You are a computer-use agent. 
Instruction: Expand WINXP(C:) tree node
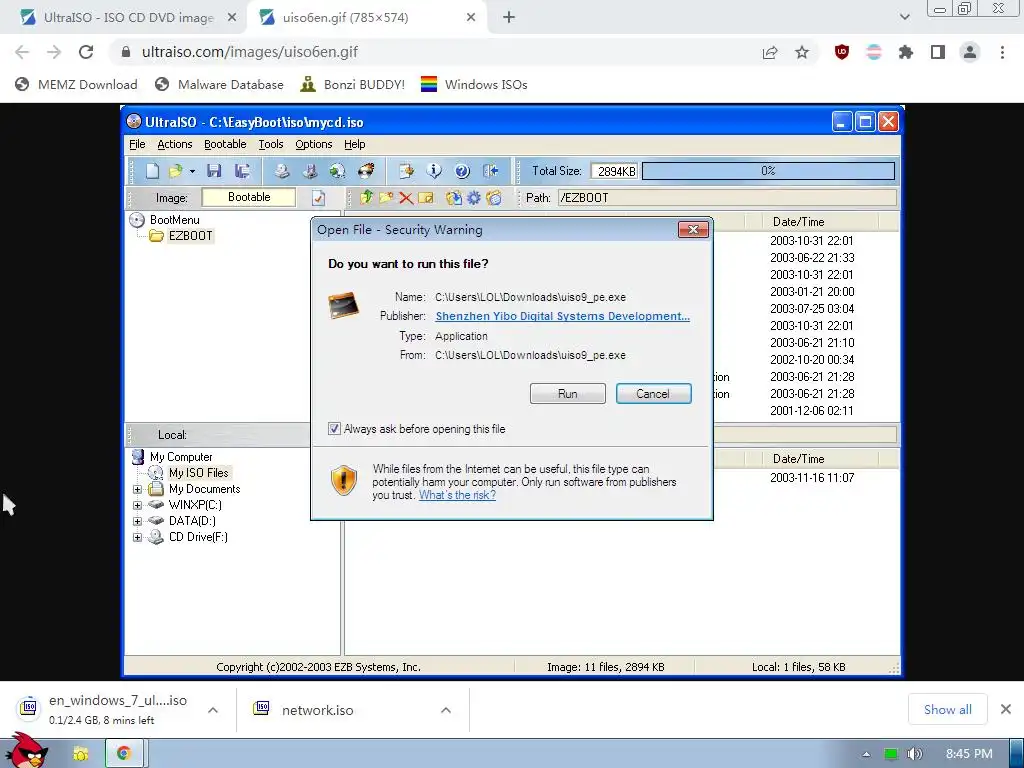click(x=137, y=505)
